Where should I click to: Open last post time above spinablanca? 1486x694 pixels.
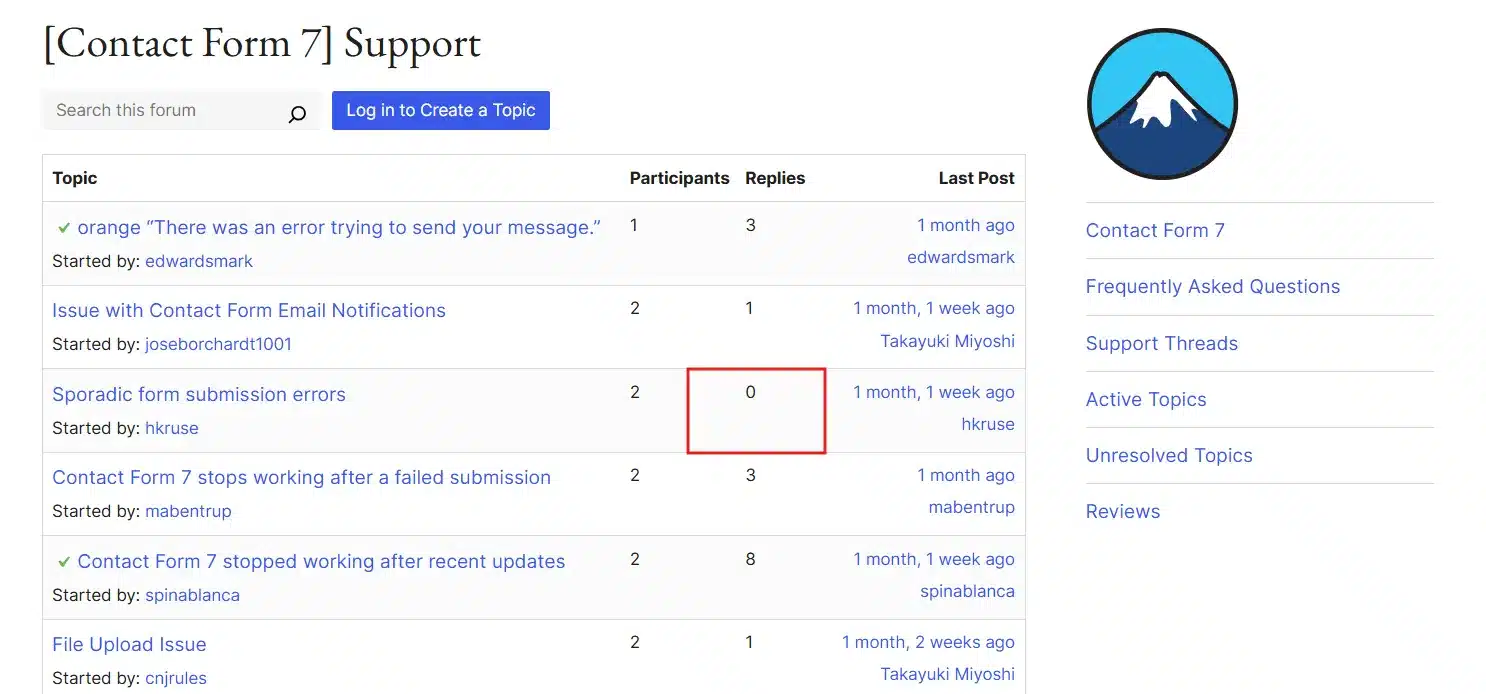[934, 559]
